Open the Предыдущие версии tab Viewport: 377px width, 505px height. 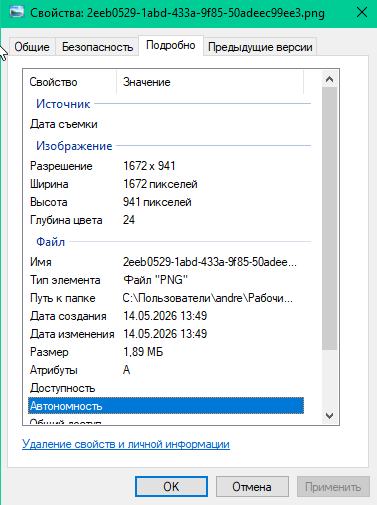click(x=260, y=47)
